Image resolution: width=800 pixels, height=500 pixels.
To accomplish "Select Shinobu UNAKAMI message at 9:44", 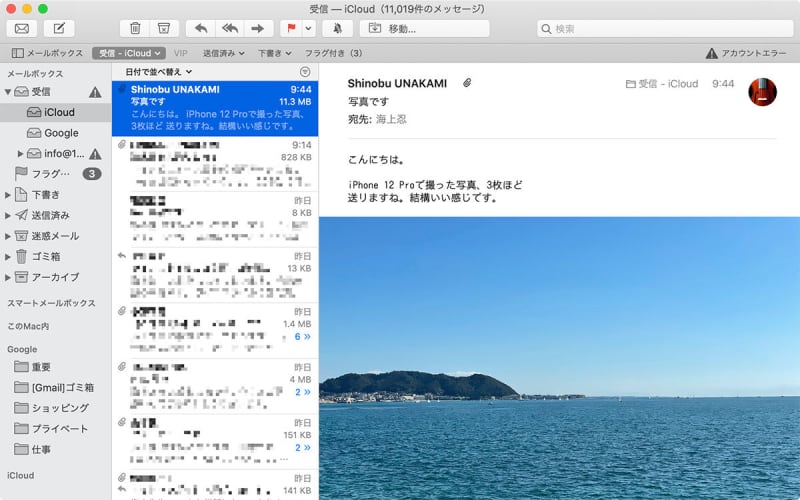I will [x=215, y=108].
